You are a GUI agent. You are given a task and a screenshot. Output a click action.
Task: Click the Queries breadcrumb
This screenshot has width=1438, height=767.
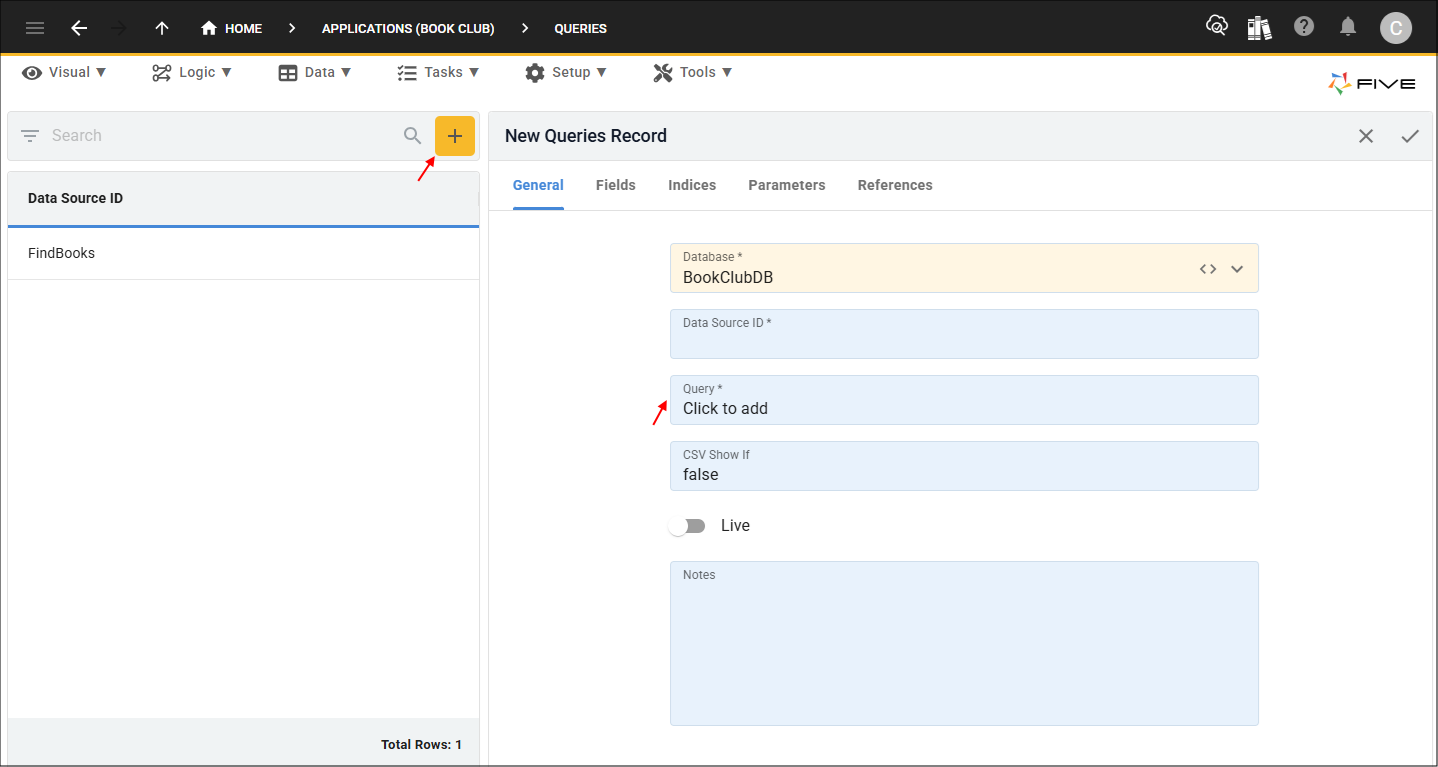pyautogui.click(x=581, y=28)
